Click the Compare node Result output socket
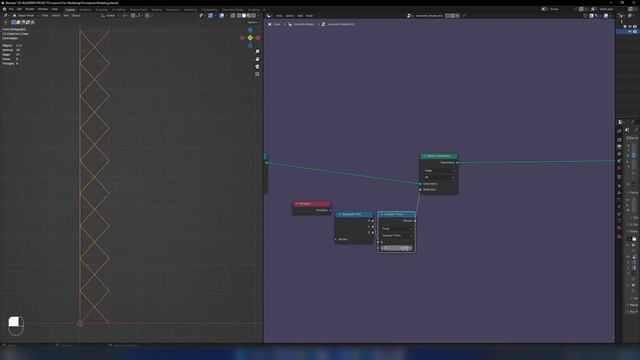 pos(415,221)
